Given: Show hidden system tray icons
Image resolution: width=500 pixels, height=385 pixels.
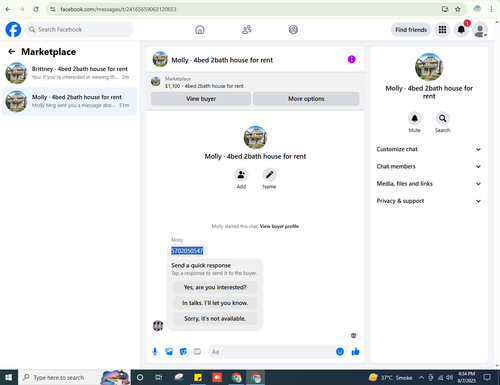Looking at the screenshot, I should [x=421, y=377].
